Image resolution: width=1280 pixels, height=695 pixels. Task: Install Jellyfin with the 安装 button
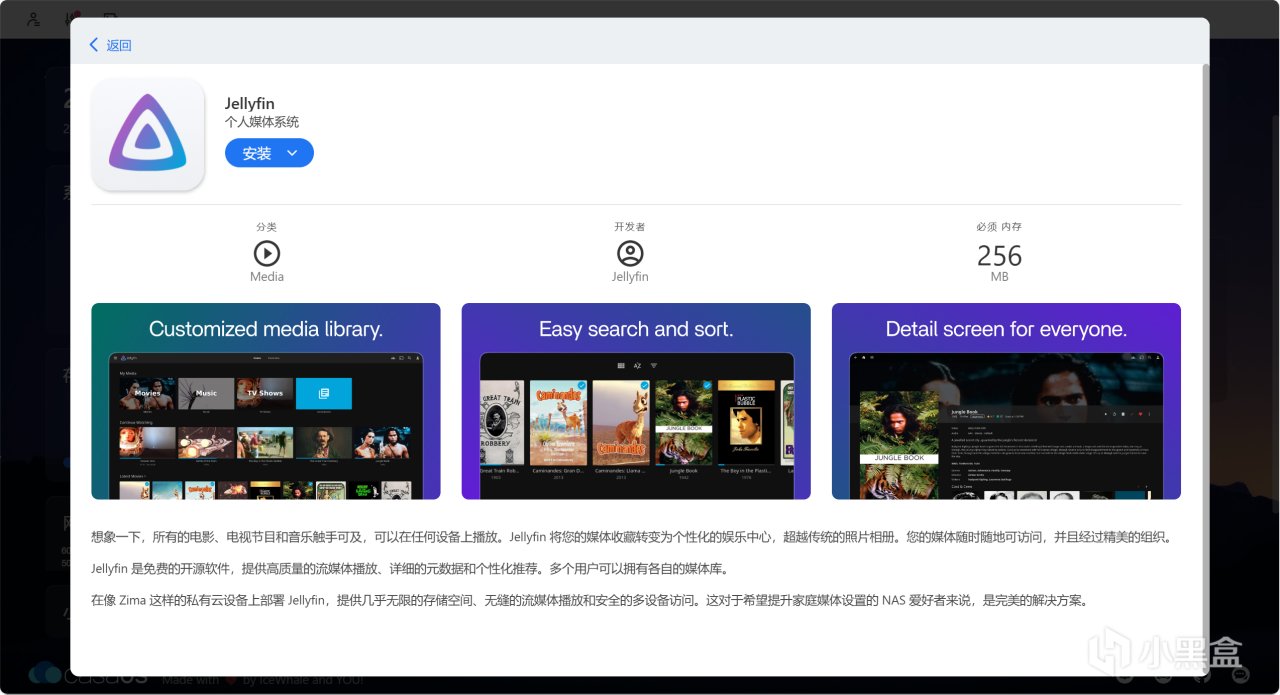pos(257,153)
